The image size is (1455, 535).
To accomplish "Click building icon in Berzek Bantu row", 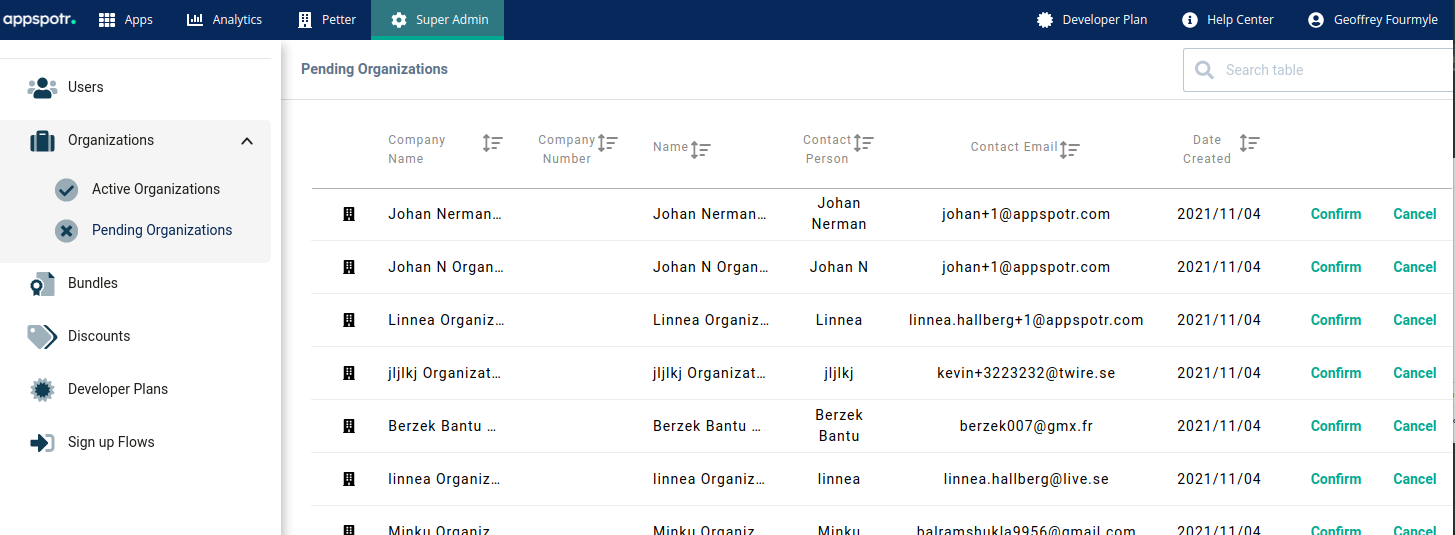I will pos(349,426).
